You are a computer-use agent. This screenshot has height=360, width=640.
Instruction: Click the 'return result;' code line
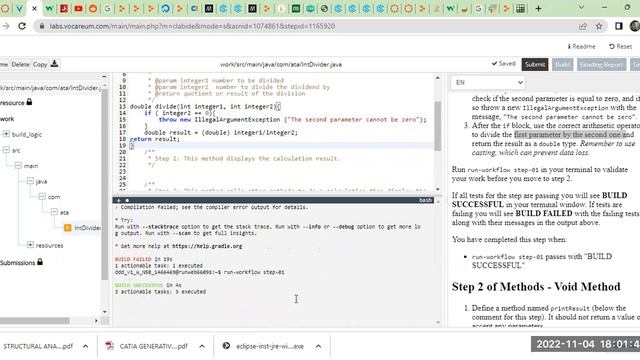click(x=155, y=139)
